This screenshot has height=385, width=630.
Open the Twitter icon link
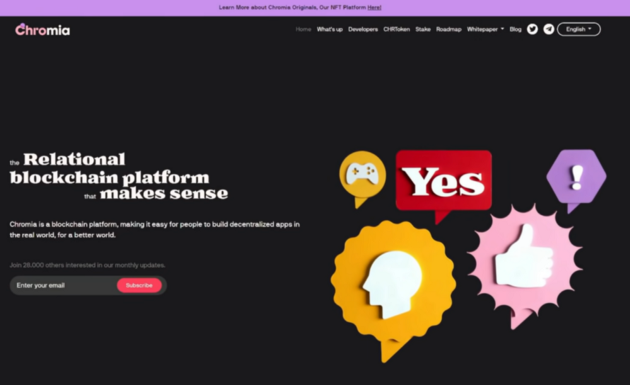(x=532, y=29)
